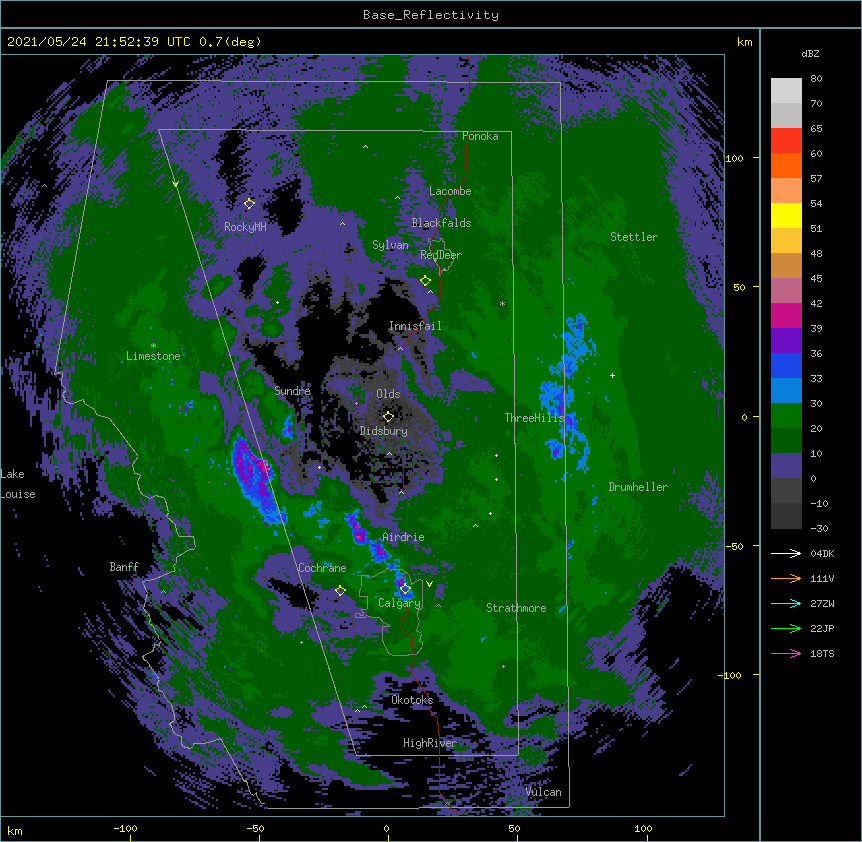Click the Limestone label
Screen dimensions: 862x842
[153, 356]
